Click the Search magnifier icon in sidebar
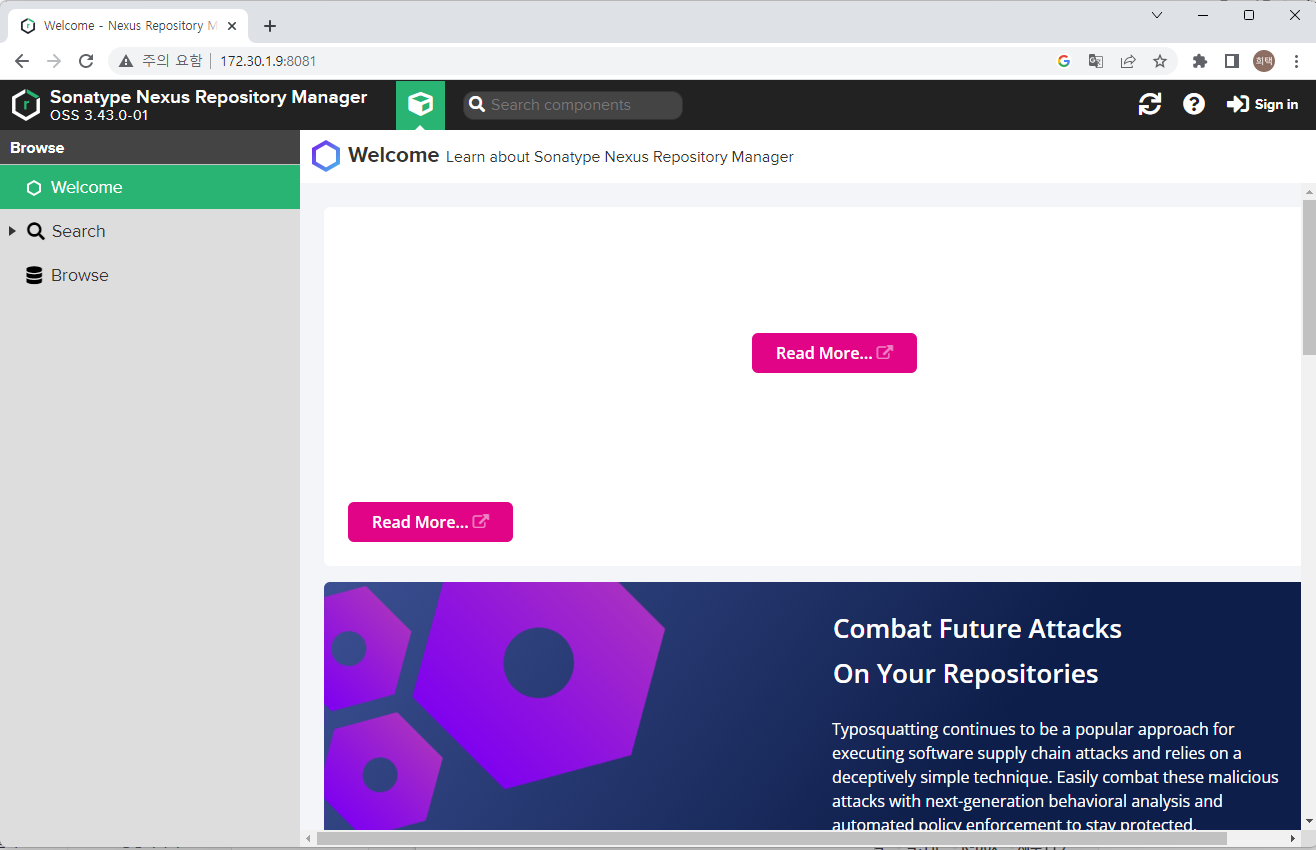Image resolution: width=1316 pixels, height=850 pixels. point(35,231)
